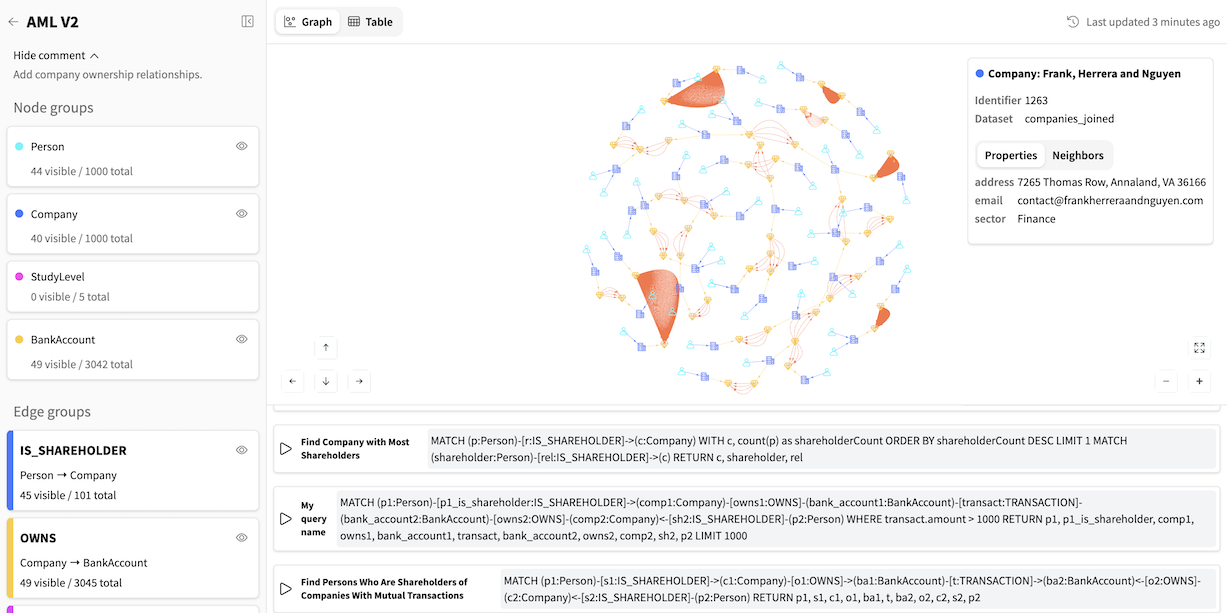Switch to the Table tab

370,21
